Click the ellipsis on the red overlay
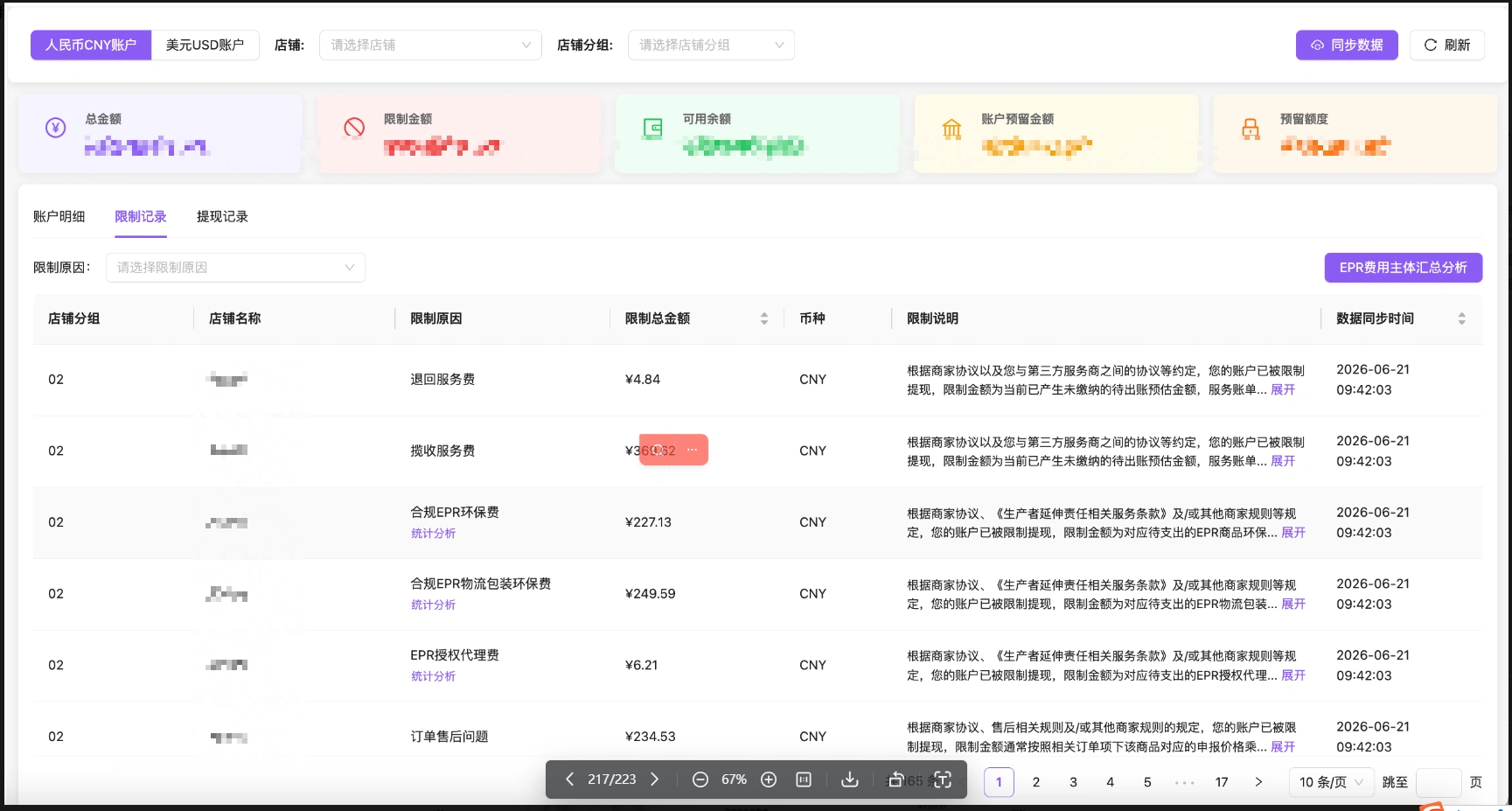 tap(692, 450)
